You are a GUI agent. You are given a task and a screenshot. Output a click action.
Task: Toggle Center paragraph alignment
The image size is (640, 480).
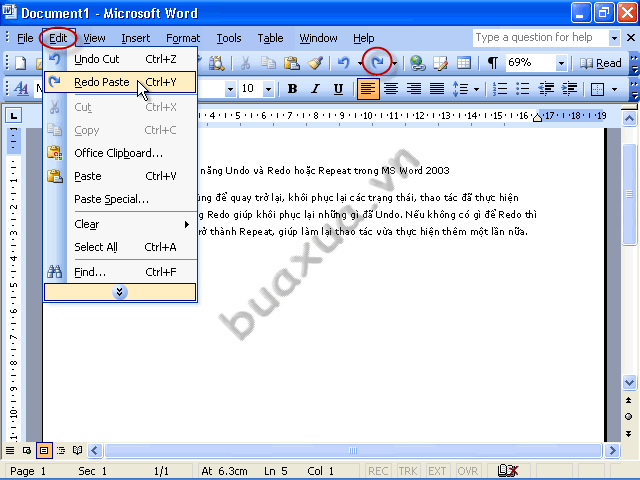tap(391, 89)
